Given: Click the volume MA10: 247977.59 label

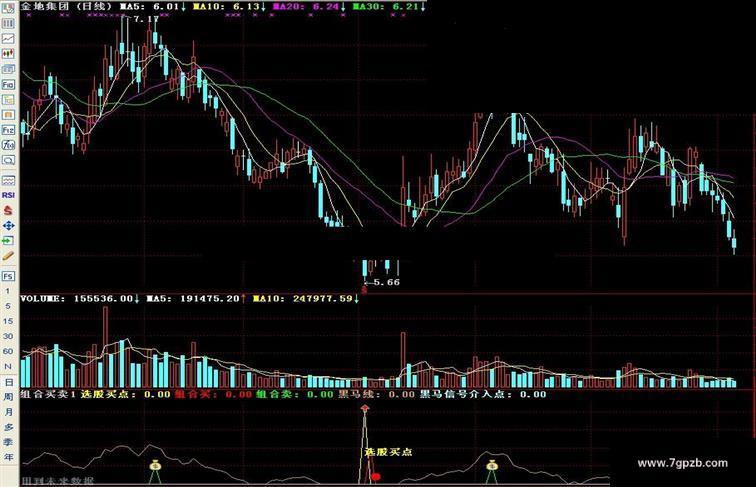Looking at the screenshot, I should pos(306,298).
